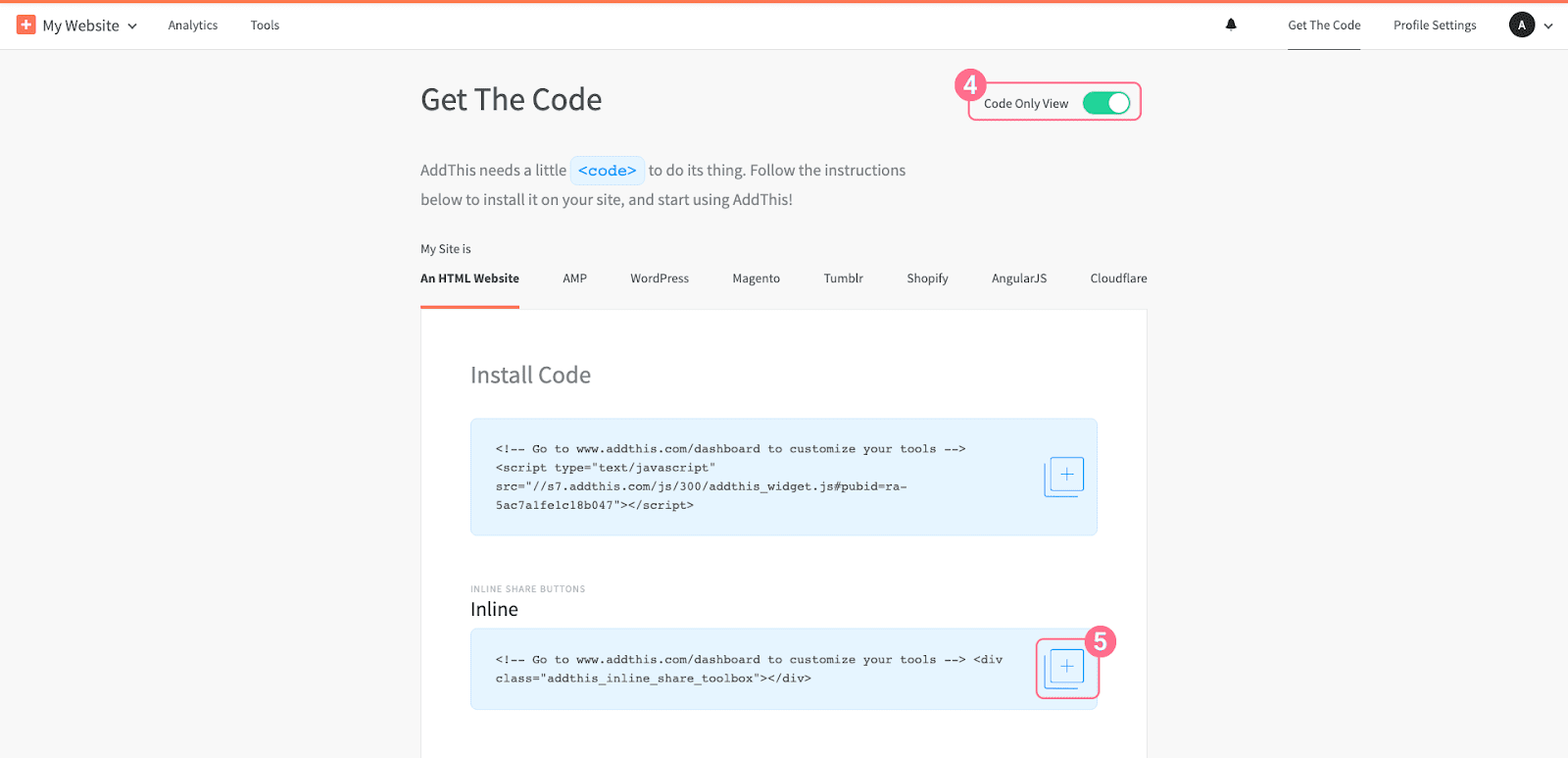Go to Get The Code page

1324,25
